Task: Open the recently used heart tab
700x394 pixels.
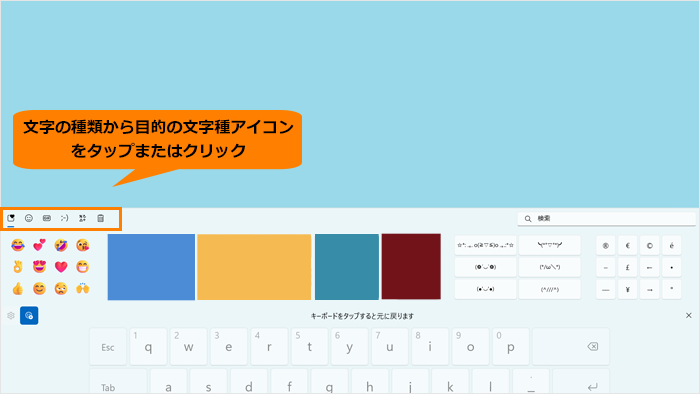Action: (11, 218)
